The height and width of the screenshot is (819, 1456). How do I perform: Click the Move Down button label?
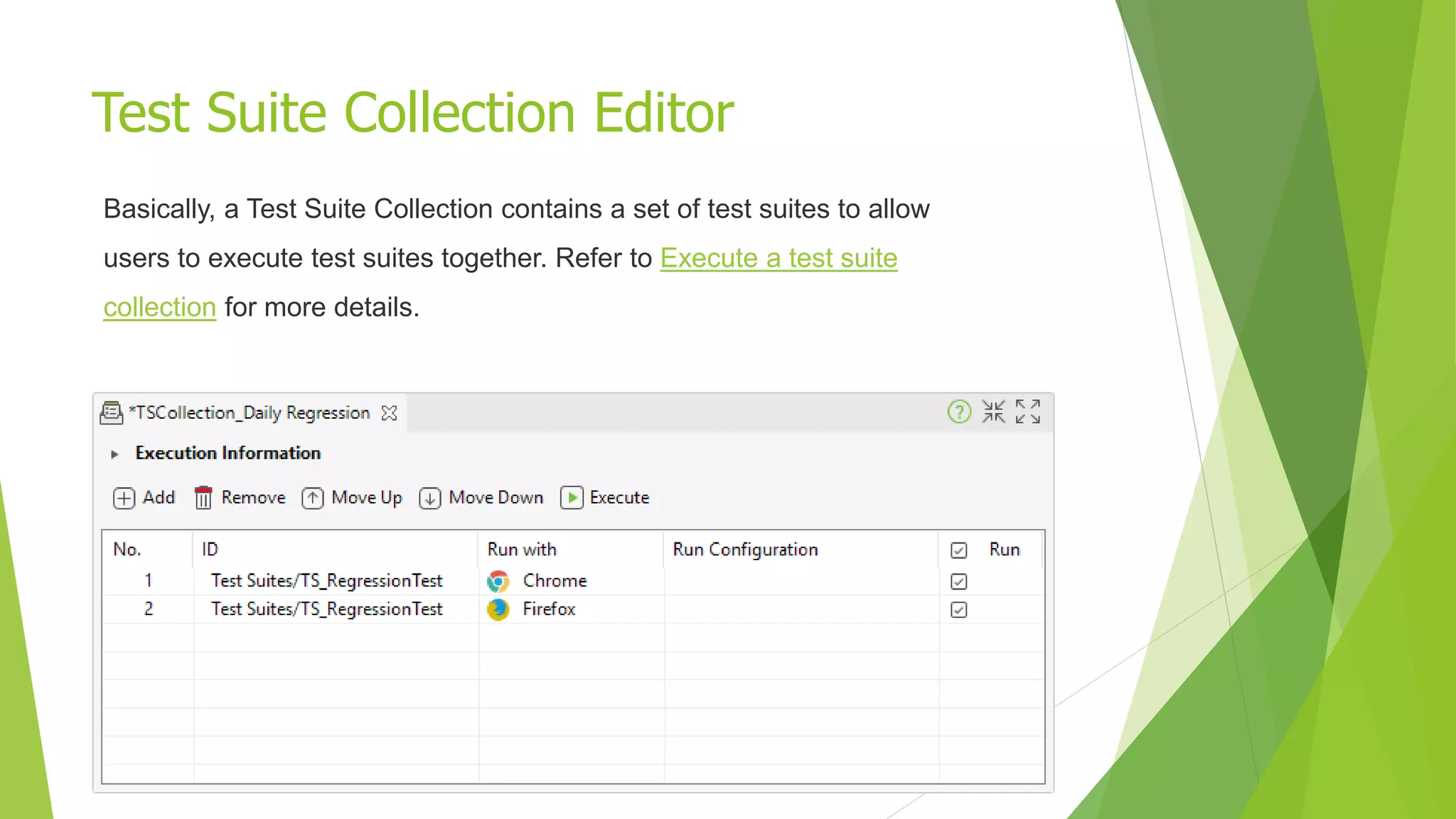coord(496,498)
